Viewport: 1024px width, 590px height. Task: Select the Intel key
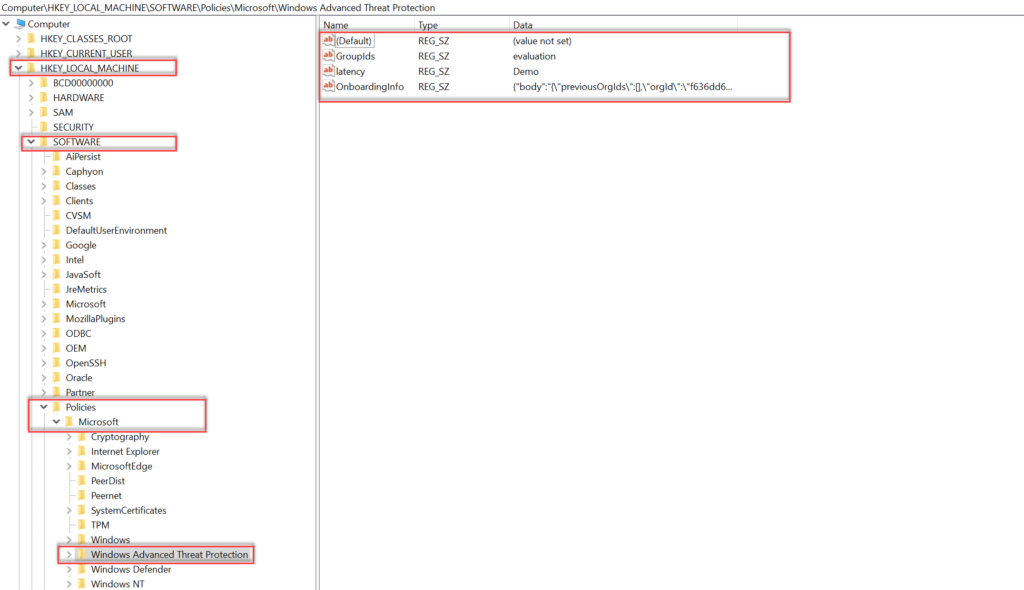(x=74, y=259)
